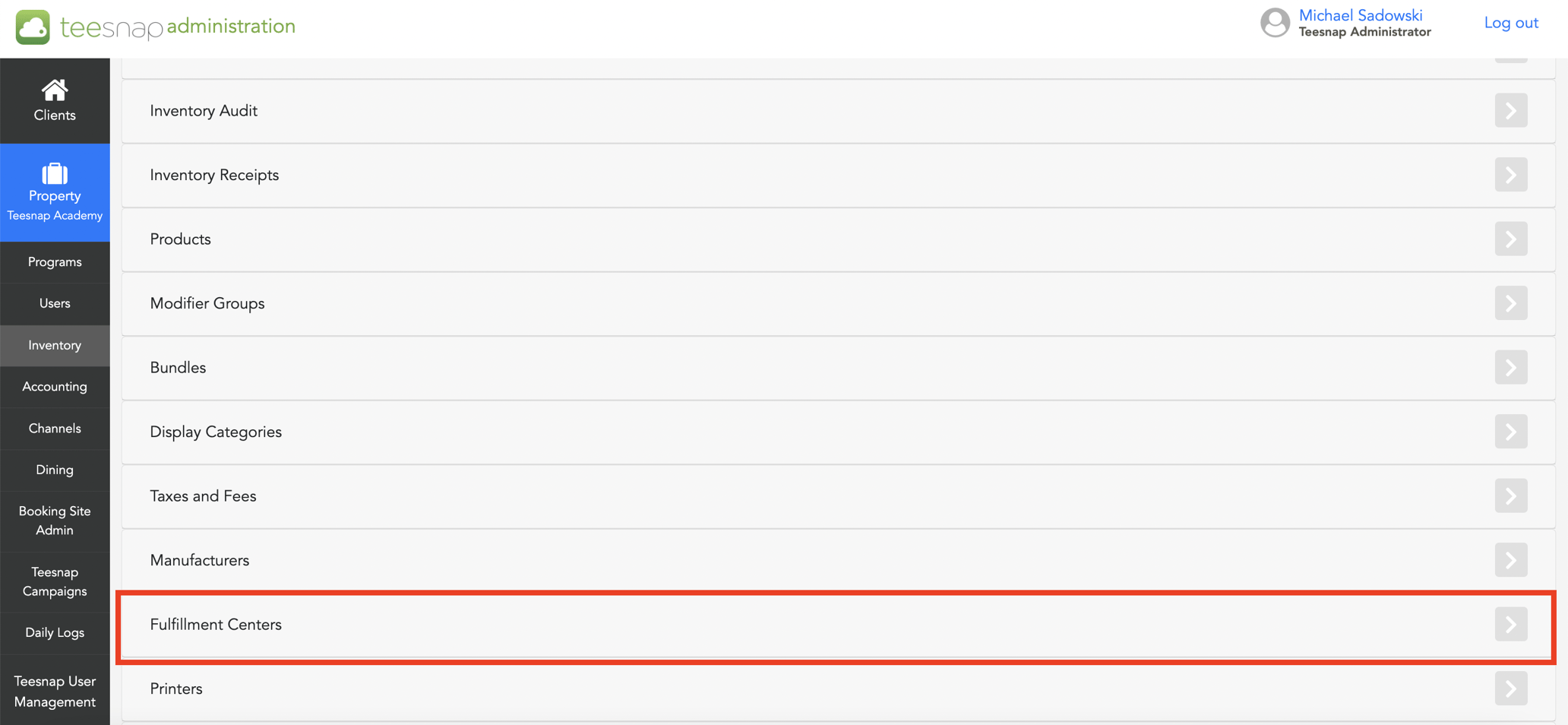The width and height of the screenshot is (1568, 725).
Task: Click the Clients home icon
Action: 55,90
